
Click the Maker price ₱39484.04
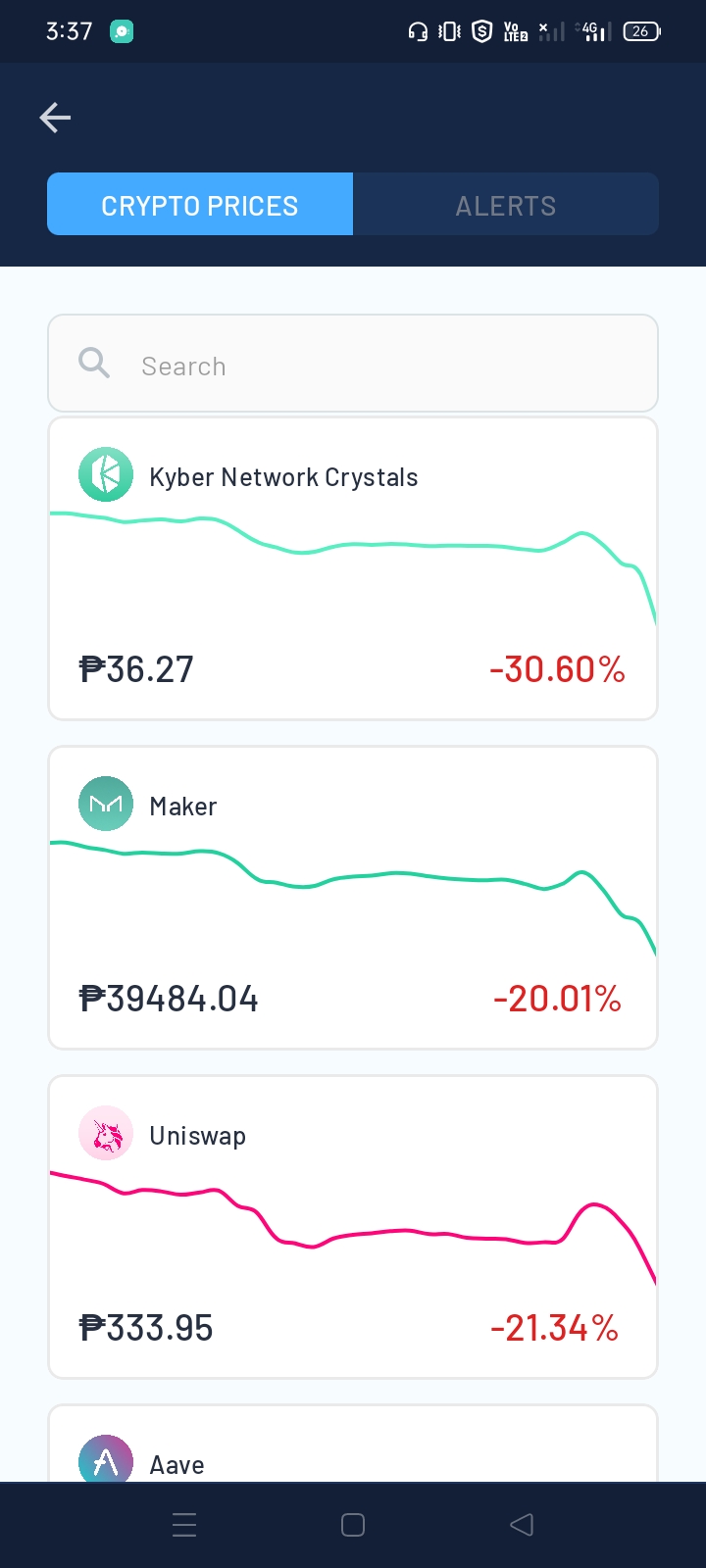pos(169,999)
